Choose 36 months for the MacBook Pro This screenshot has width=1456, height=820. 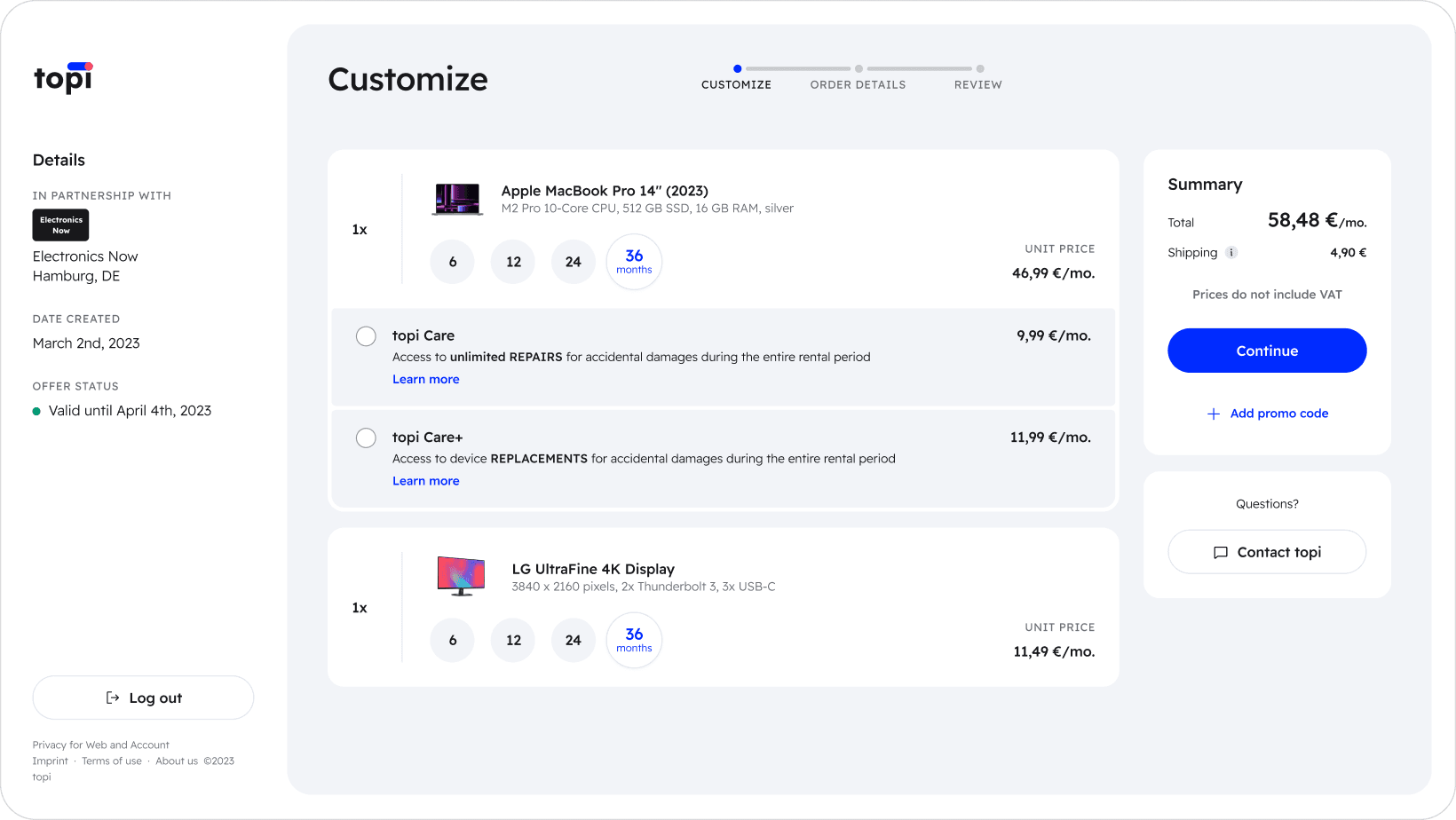634,262
